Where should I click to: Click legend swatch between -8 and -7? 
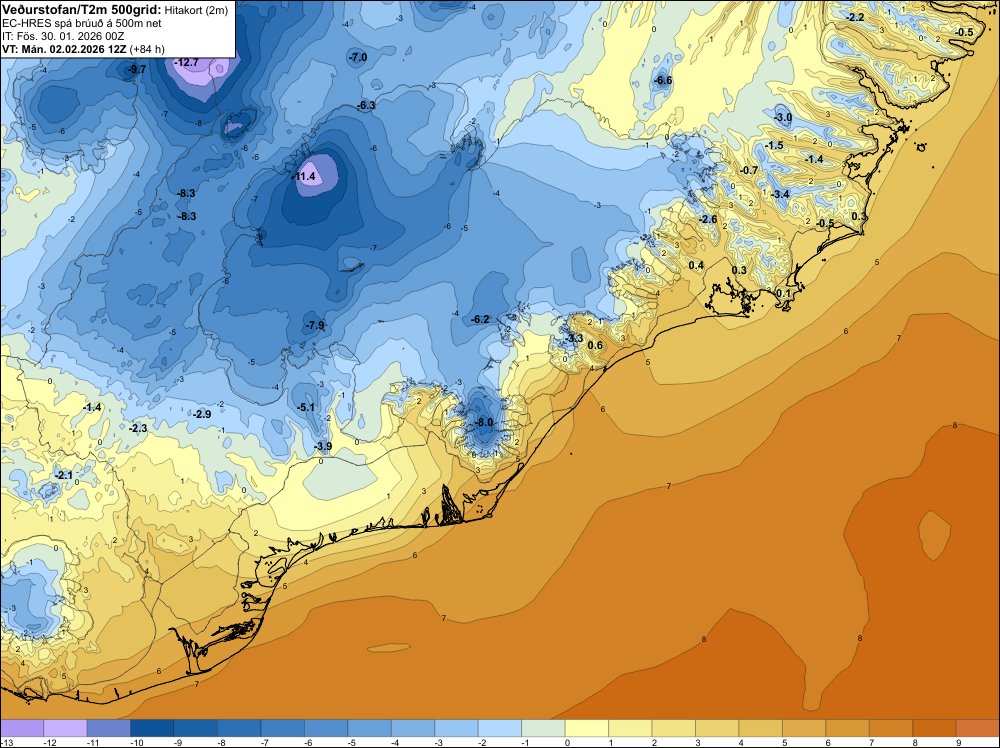tap(239, 729)
